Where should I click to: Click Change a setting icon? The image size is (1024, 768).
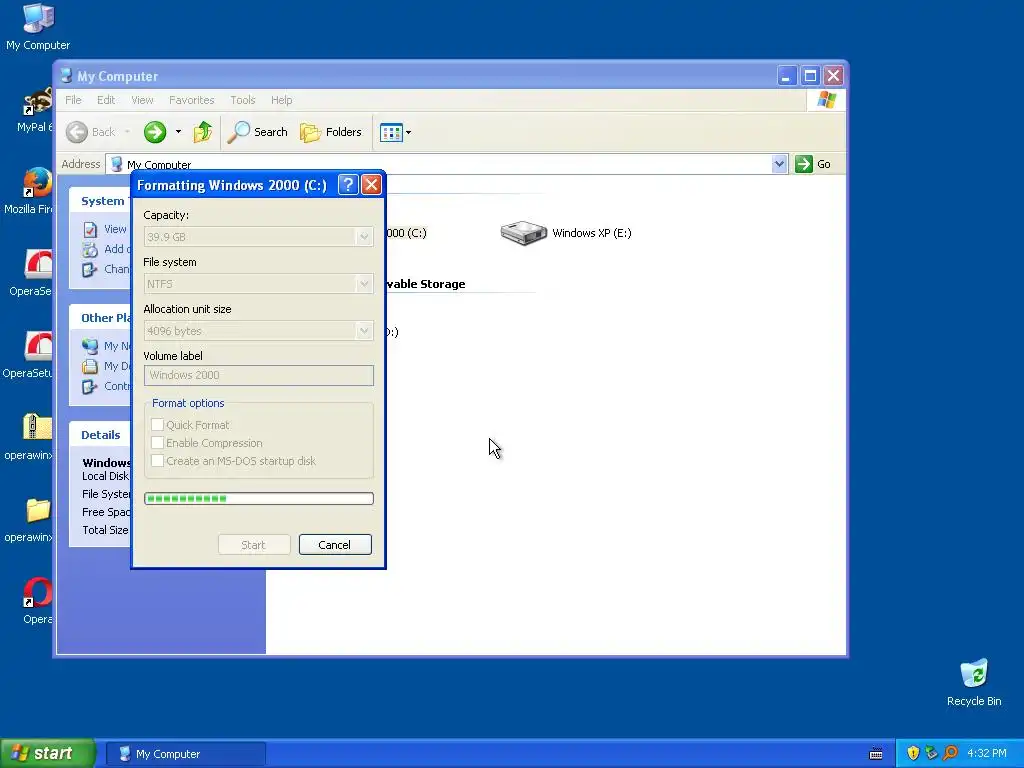point(90,269)
